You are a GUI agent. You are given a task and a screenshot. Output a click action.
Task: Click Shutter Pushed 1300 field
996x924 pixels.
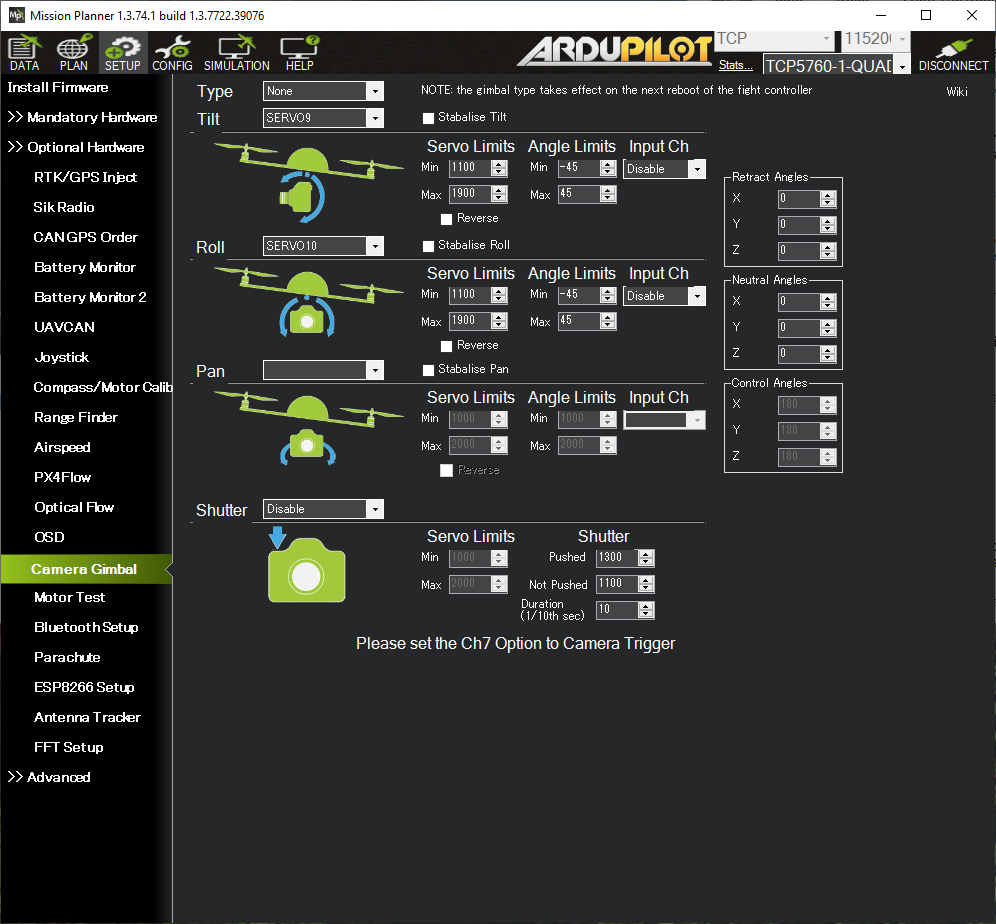(617, 558)
